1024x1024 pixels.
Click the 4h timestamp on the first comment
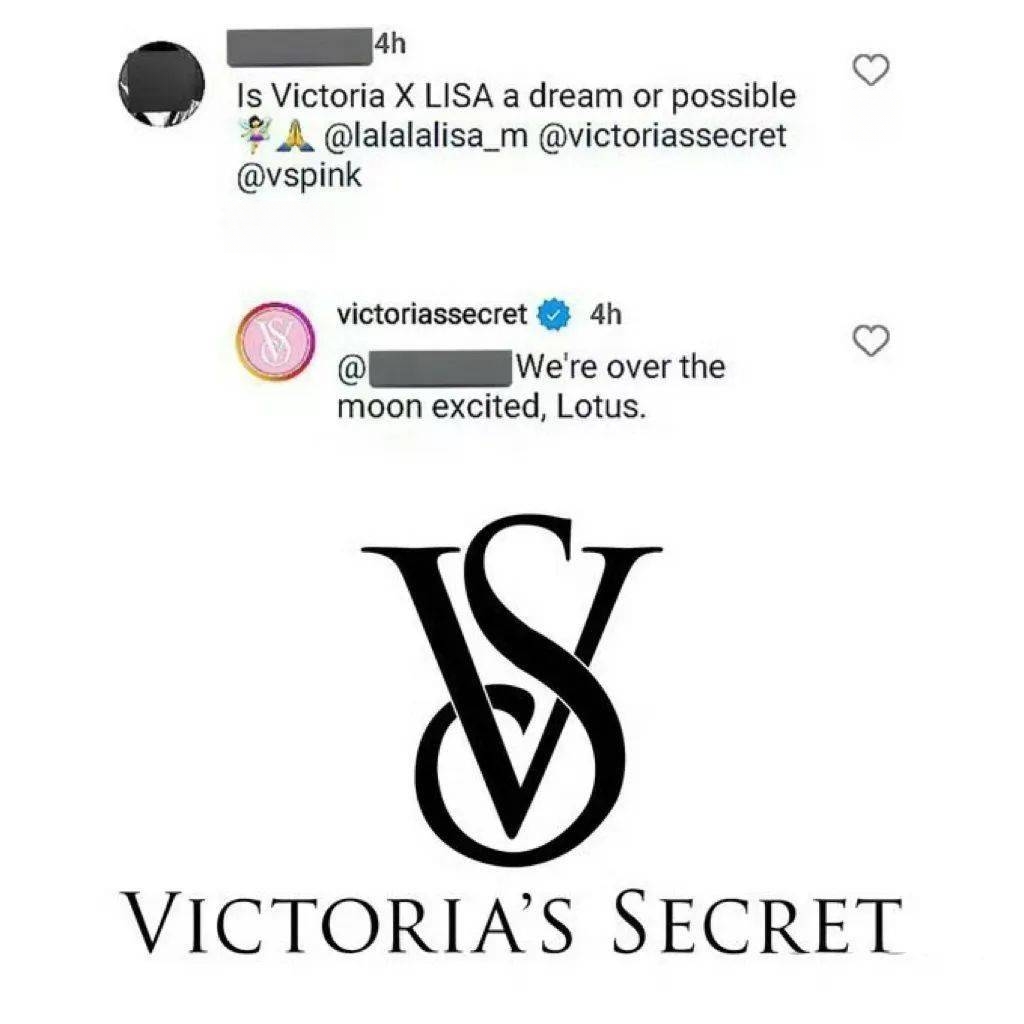390,44
